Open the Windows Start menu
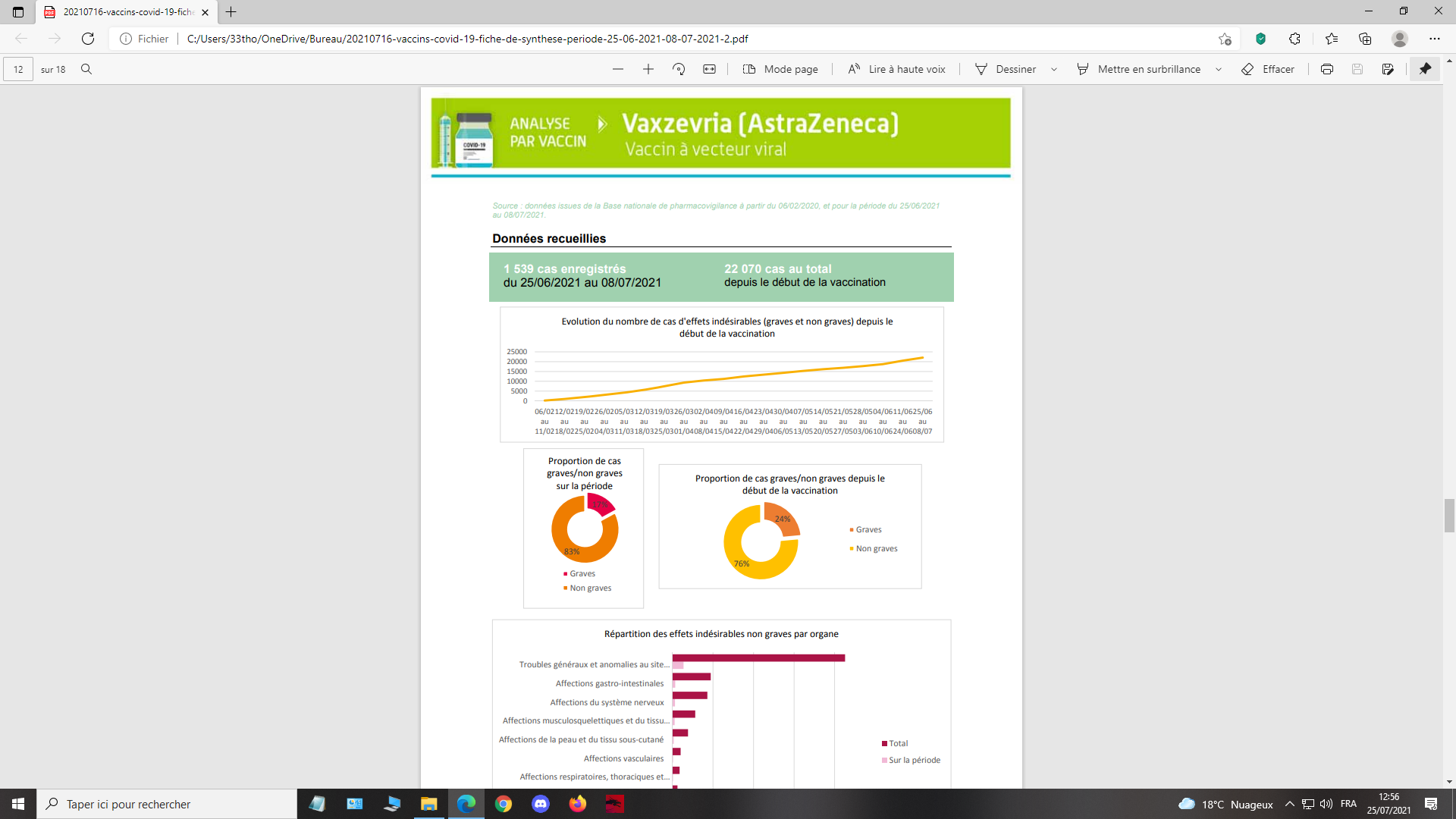Image resolution: width=1456 pixels, height=819 pixels. pos(18,804)
